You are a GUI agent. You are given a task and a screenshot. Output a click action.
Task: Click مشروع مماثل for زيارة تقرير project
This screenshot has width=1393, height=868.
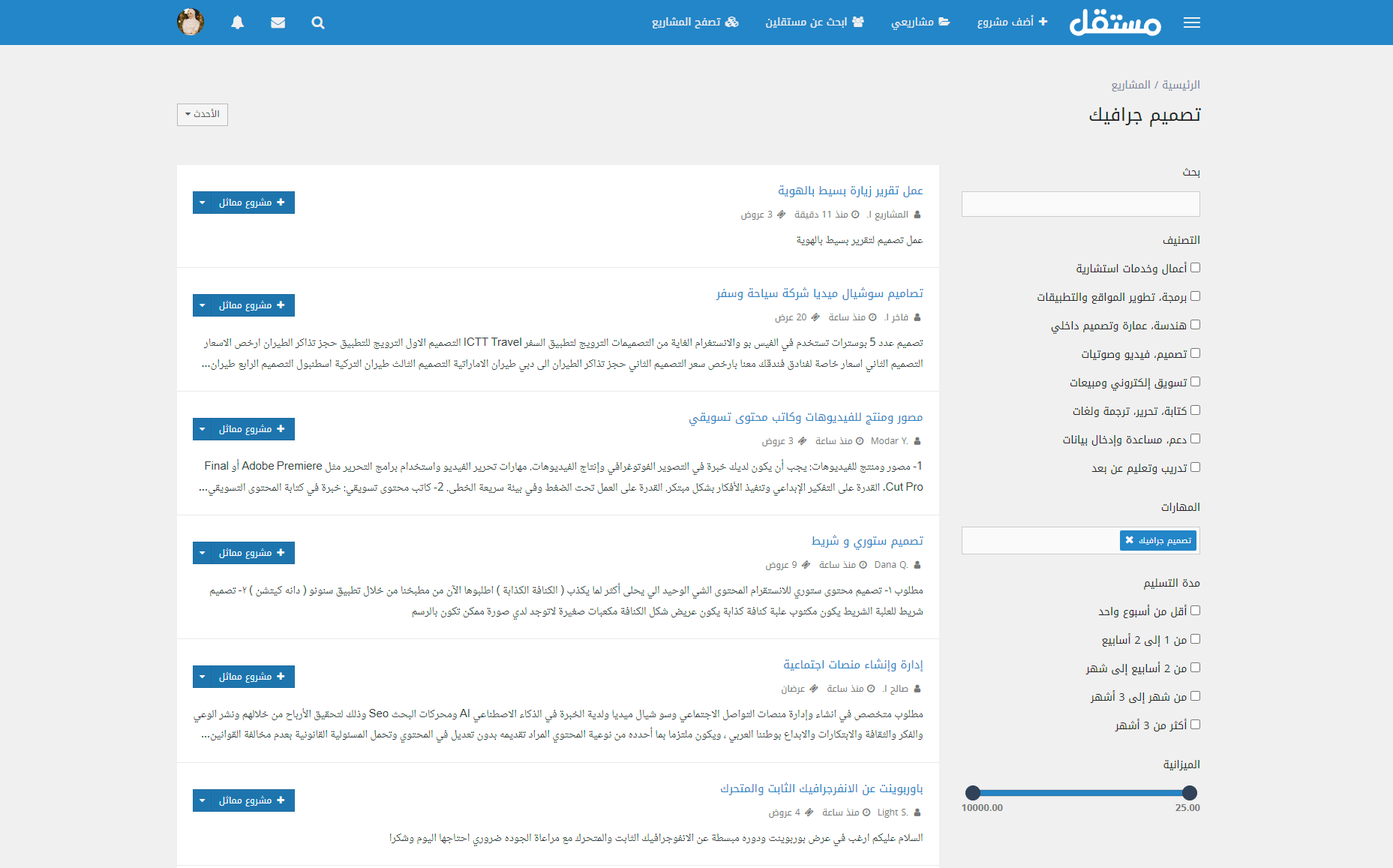point(254,203)
